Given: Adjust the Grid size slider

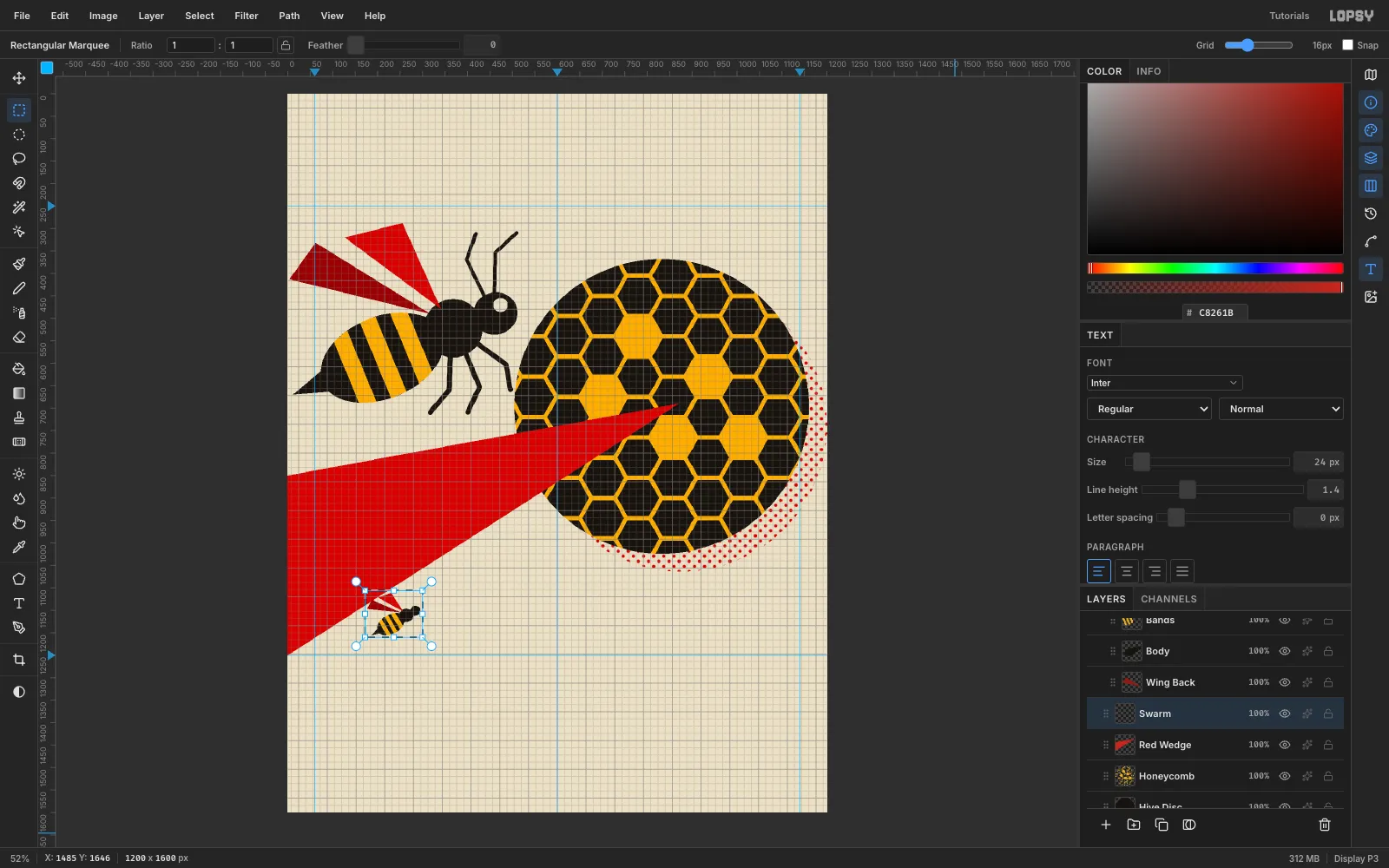Looking at the screenshot, I should [x=1259, y=45].
